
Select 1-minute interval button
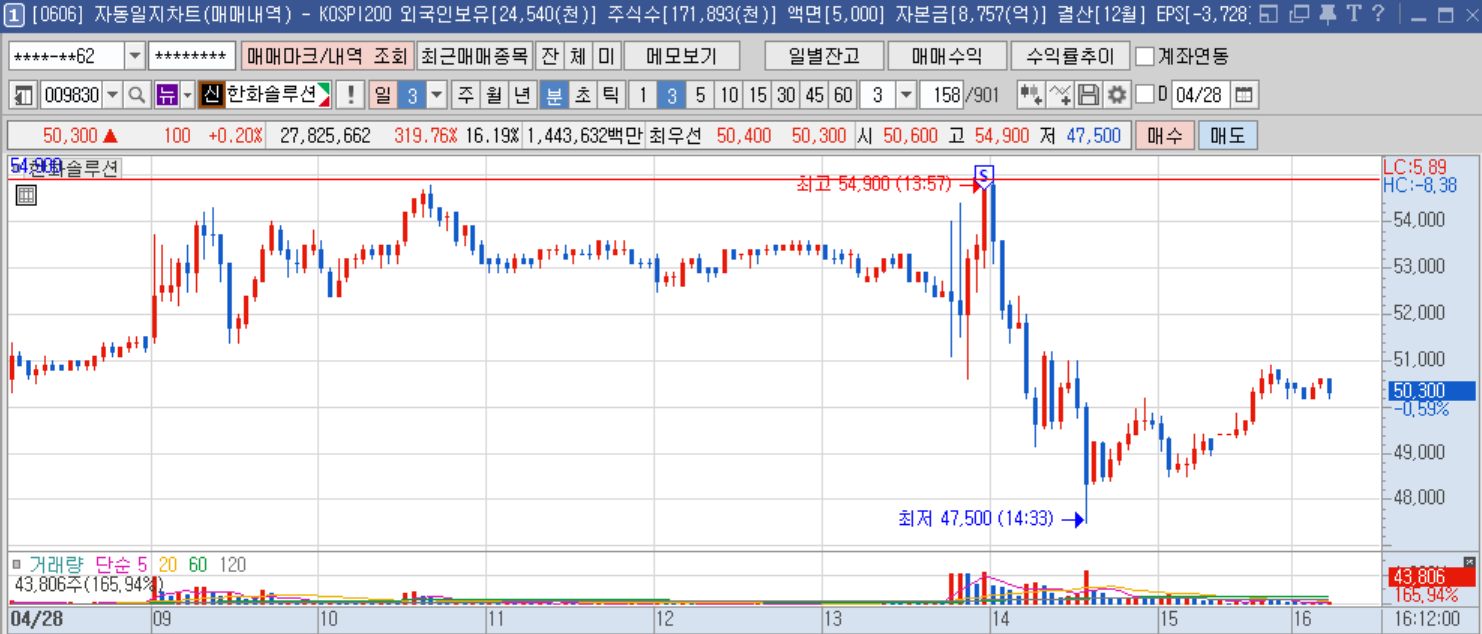(x=643, y=95)
